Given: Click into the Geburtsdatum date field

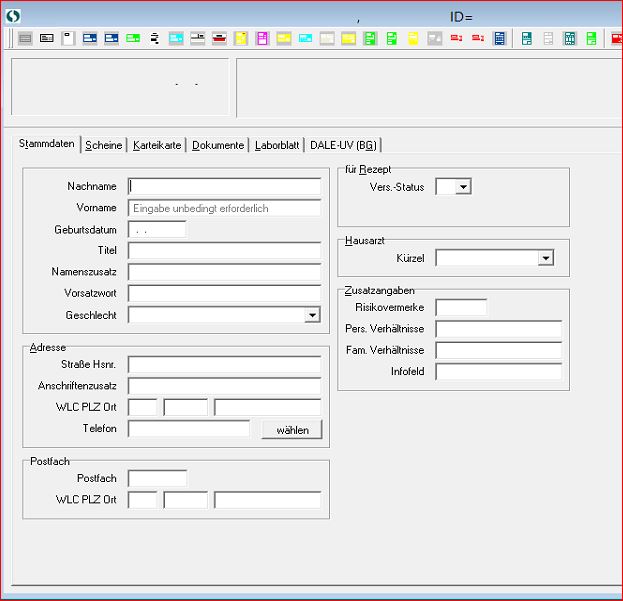Looking at the screenshot, I should (x=157, y=229).
